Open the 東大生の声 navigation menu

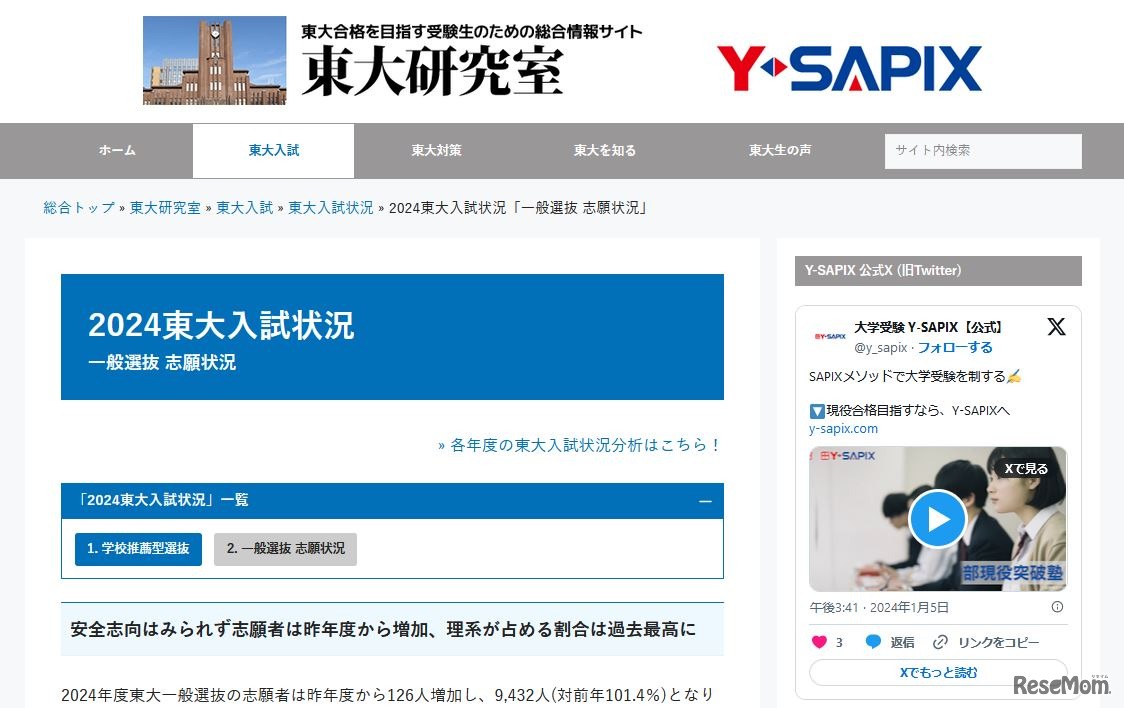tap(778, 150)
